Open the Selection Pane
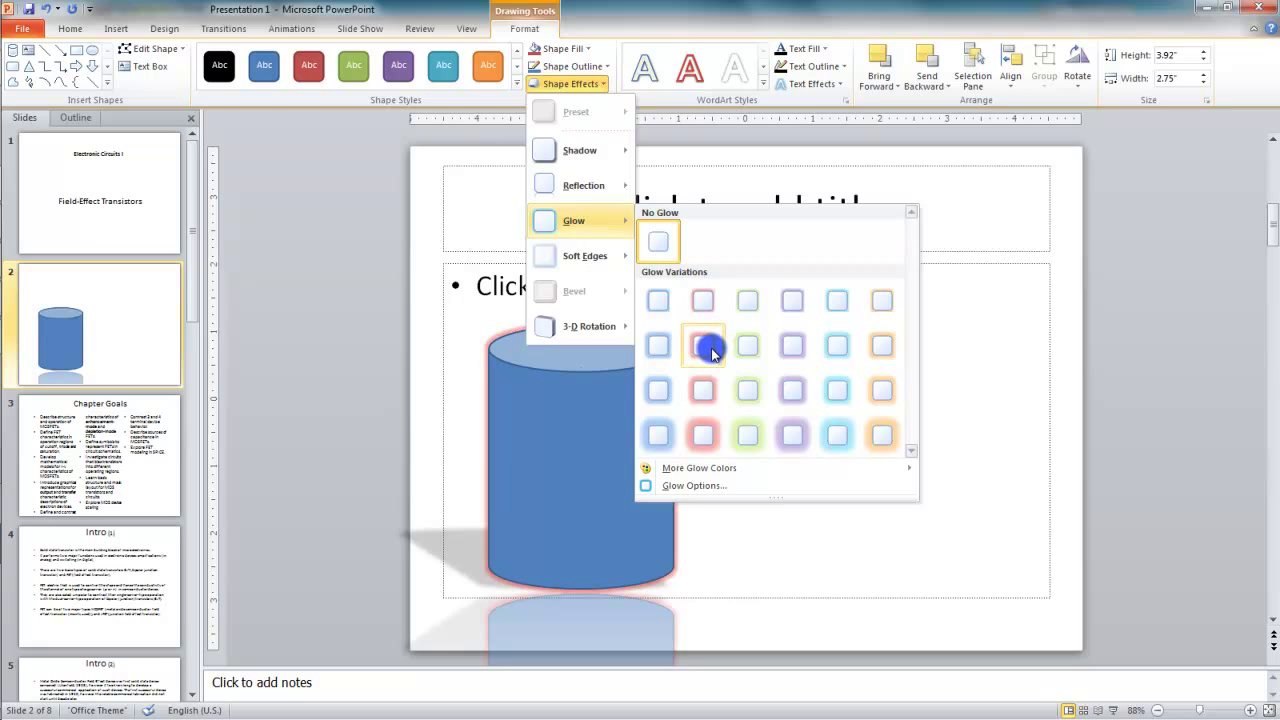This screenshot has width=1280, height=720. 972,67
